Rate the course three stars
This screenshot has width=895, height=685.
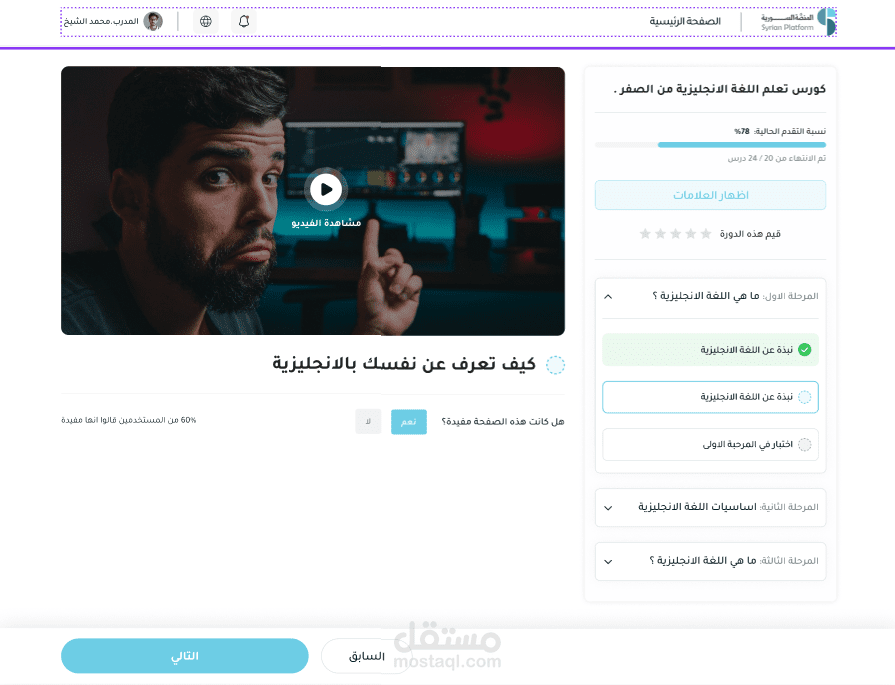675,233
